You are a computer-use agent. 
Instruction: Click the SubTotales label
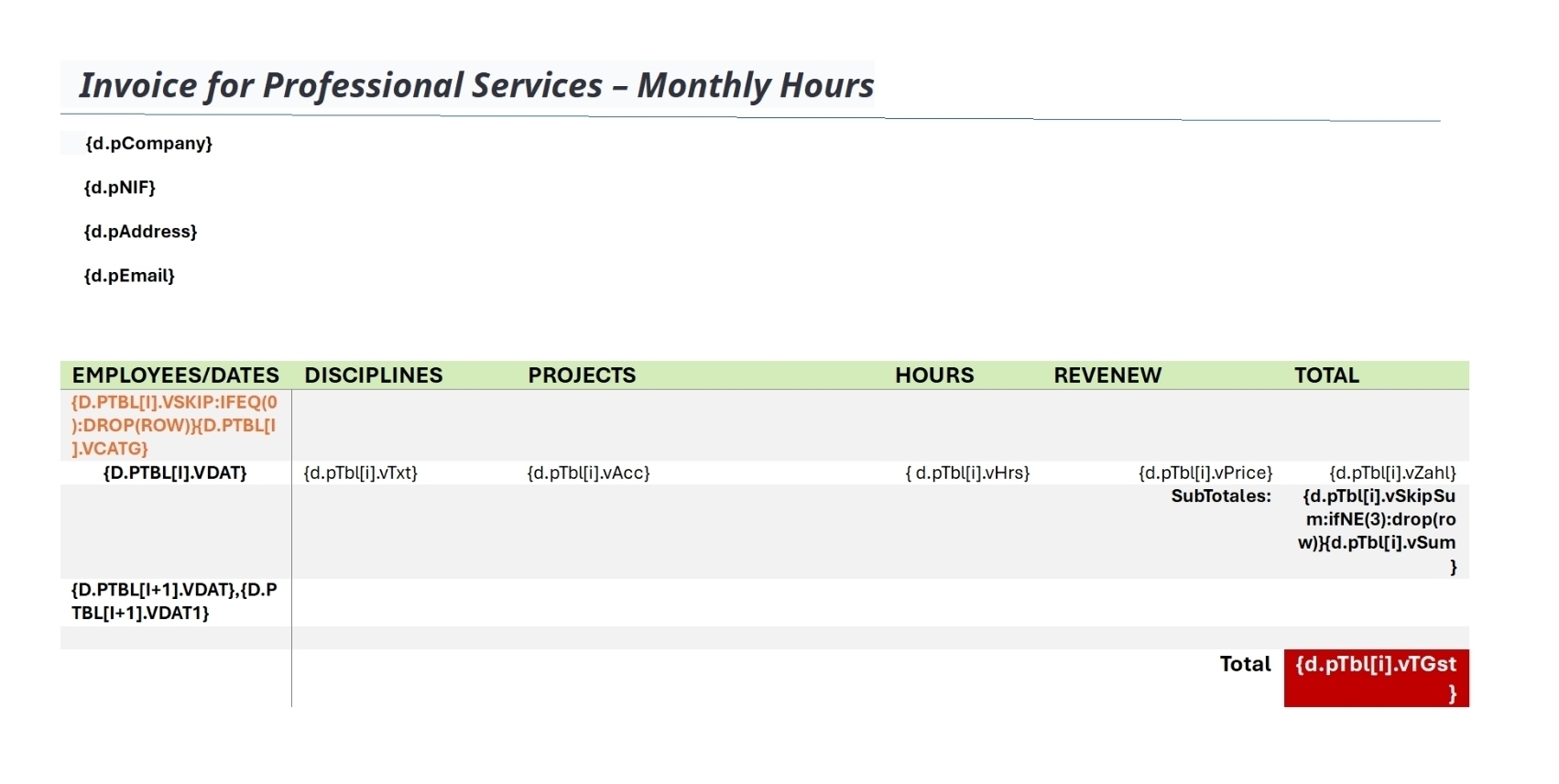pos(1221,496)
